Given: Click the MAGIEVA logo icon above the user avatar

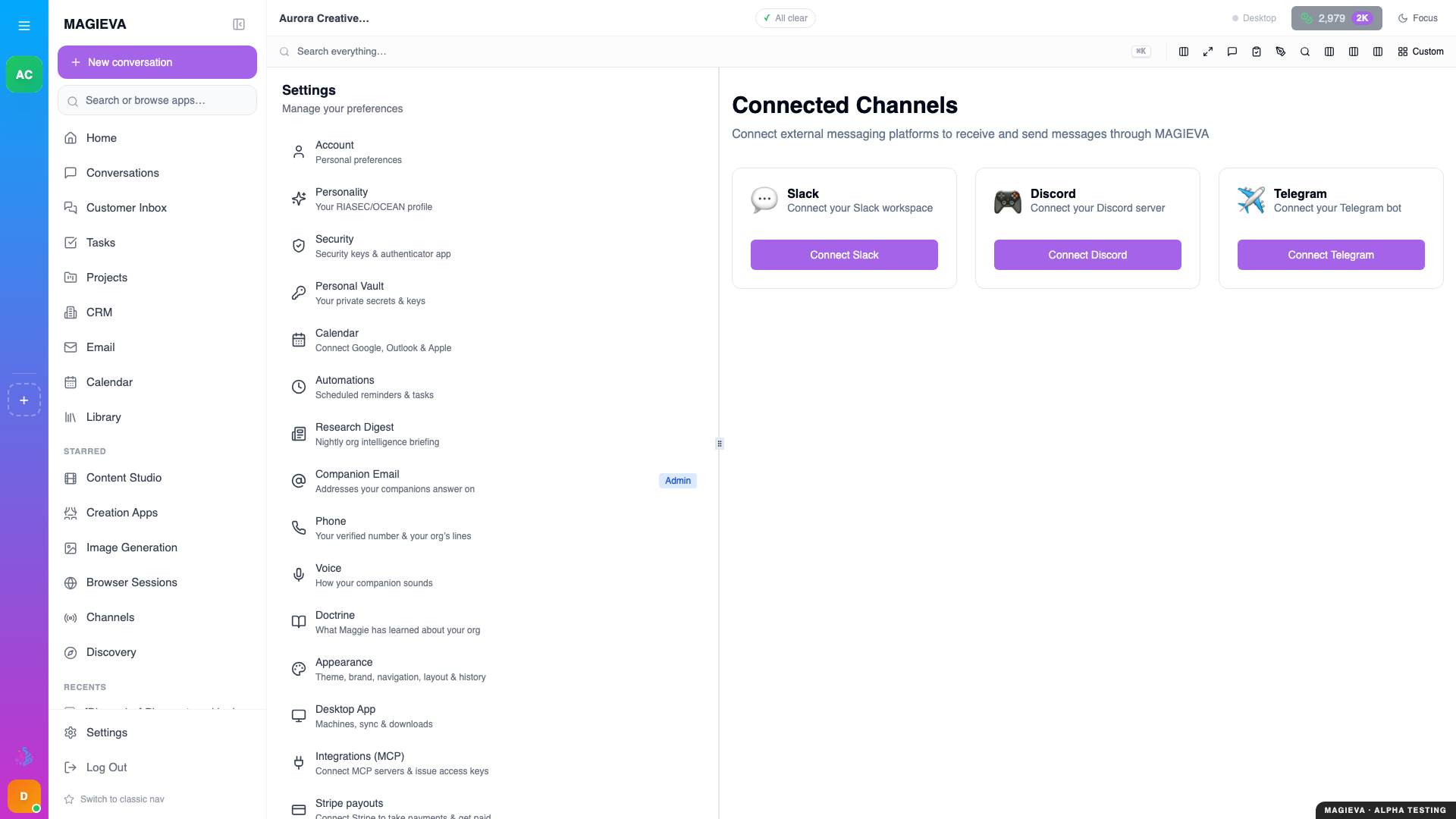Looking at the screenshot, I should (24, 756).
